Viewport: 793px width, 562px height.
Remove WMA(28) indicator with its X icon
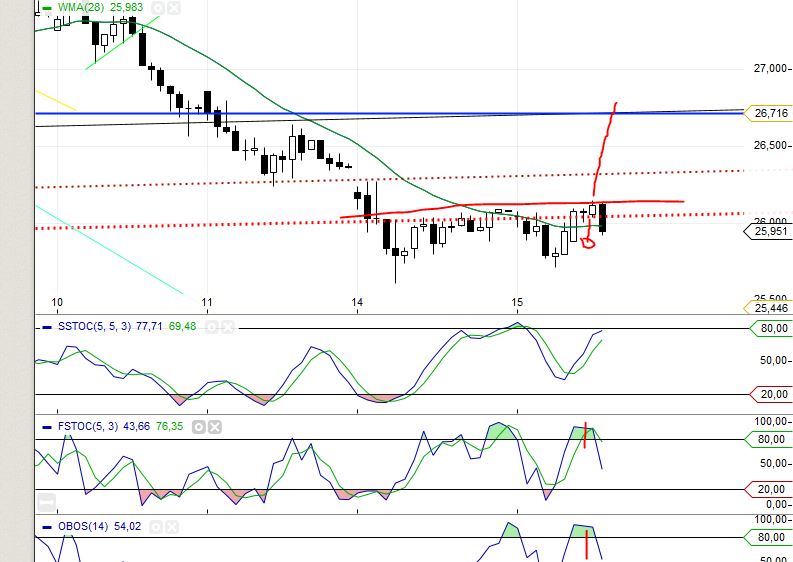[173, 8]
